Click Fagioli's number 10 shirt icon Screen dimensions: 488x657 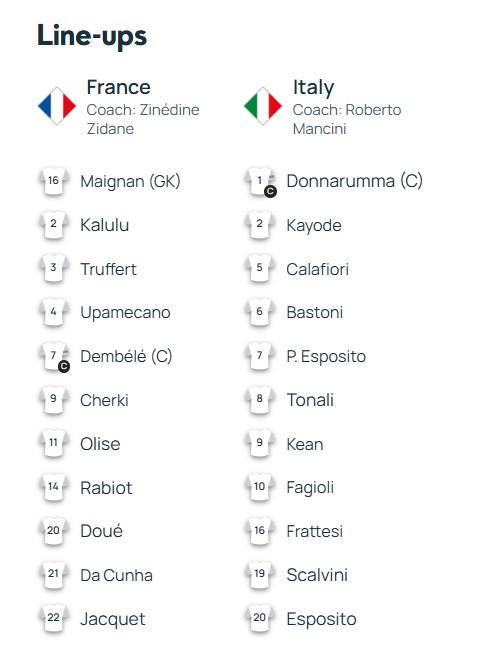[259, 487]
